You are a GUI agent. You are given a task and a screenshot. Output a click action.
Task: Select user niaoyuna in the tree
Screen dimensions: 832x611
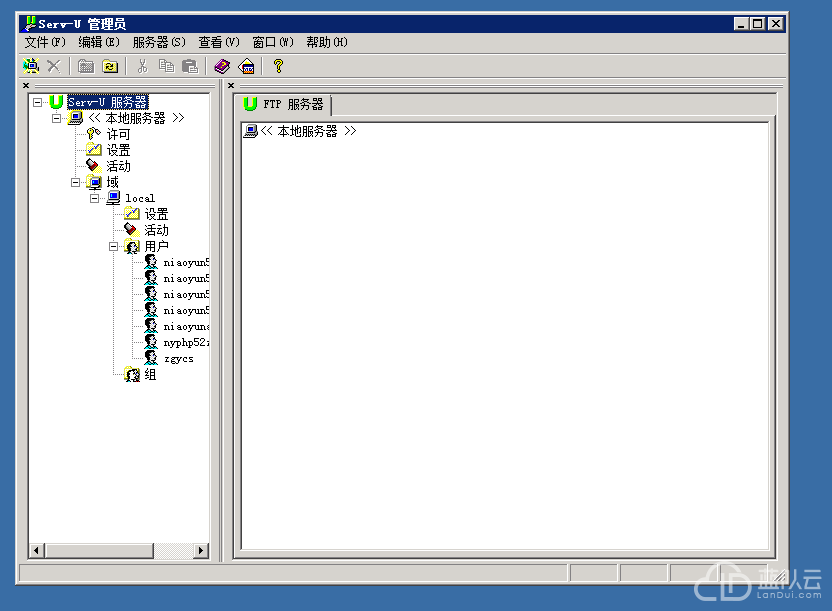tap(186, 326)
